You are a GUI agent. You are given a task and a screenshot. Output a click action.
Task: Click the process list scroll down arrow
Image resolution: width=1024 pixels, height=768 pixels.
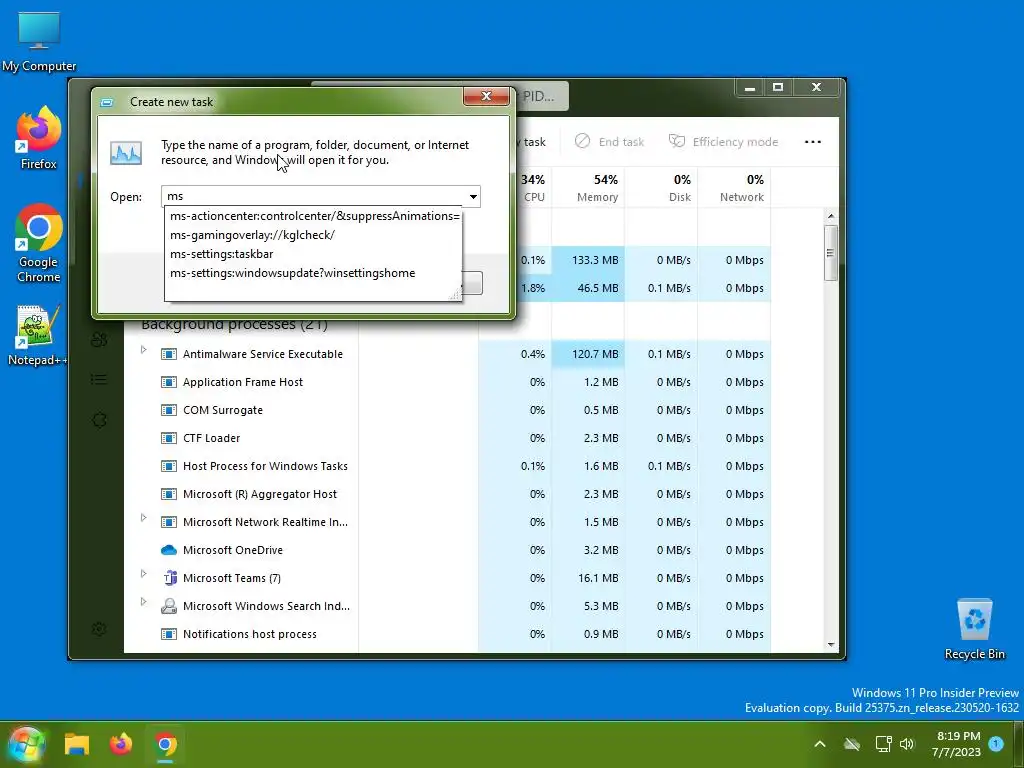click(831, 645)
